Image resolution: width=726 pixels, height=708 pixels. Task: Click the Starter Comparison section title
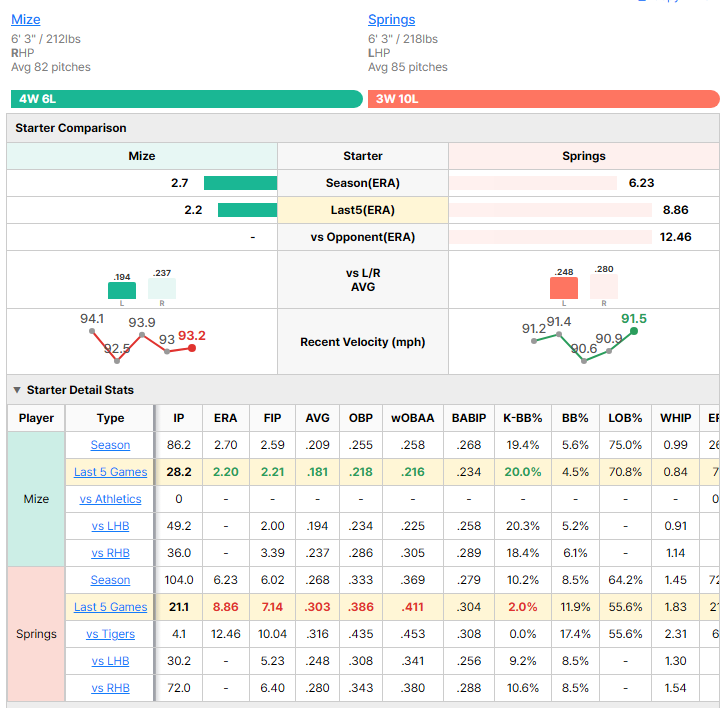[71, 128]
